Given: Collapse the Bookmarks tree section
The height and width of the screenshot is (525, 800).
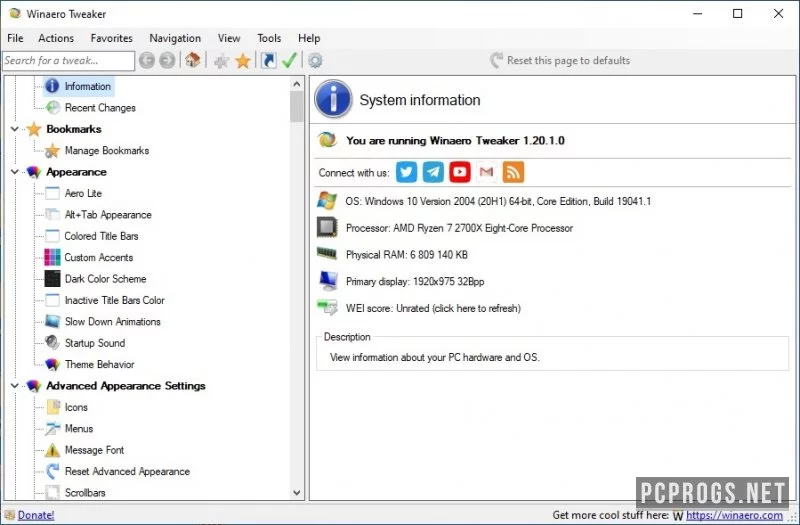Looking at the screenshot, I should click(15, 129).
